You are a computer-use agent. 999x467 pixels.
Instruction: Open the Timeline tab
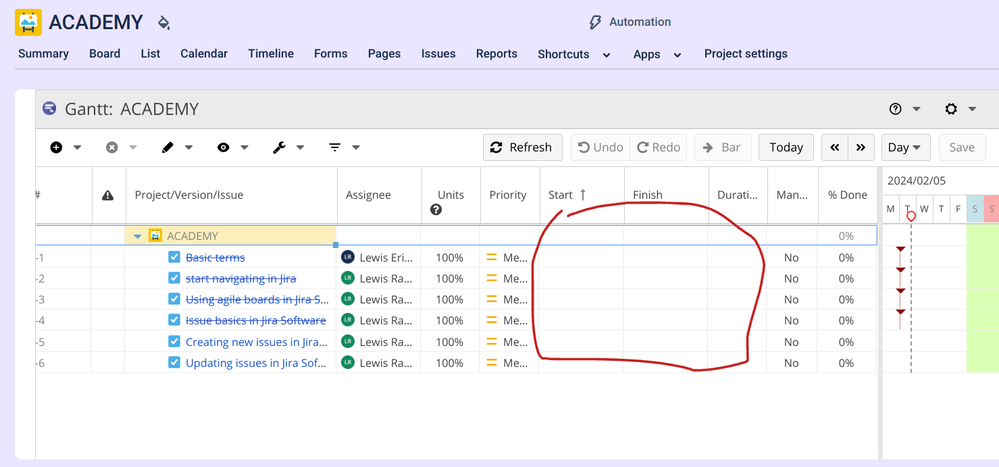271,54
